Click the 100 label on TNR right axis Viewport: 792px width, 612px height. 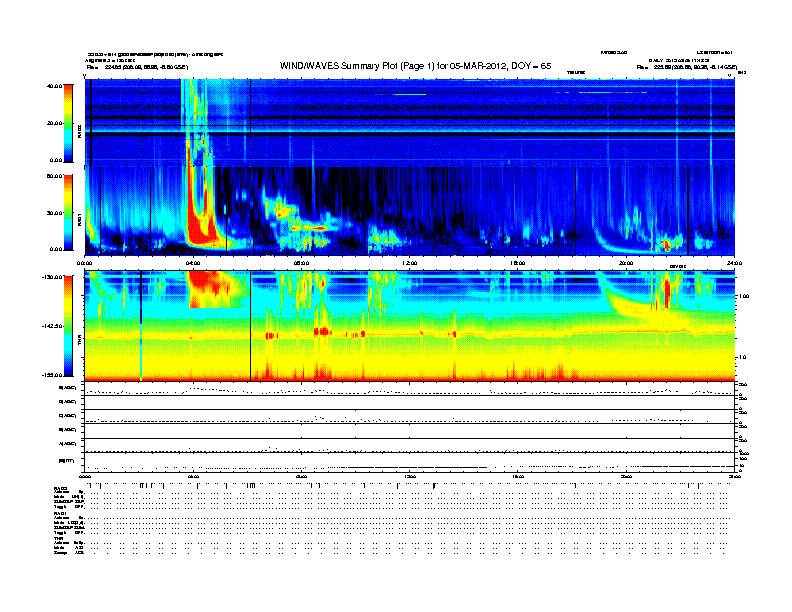[x=744, y=296]
